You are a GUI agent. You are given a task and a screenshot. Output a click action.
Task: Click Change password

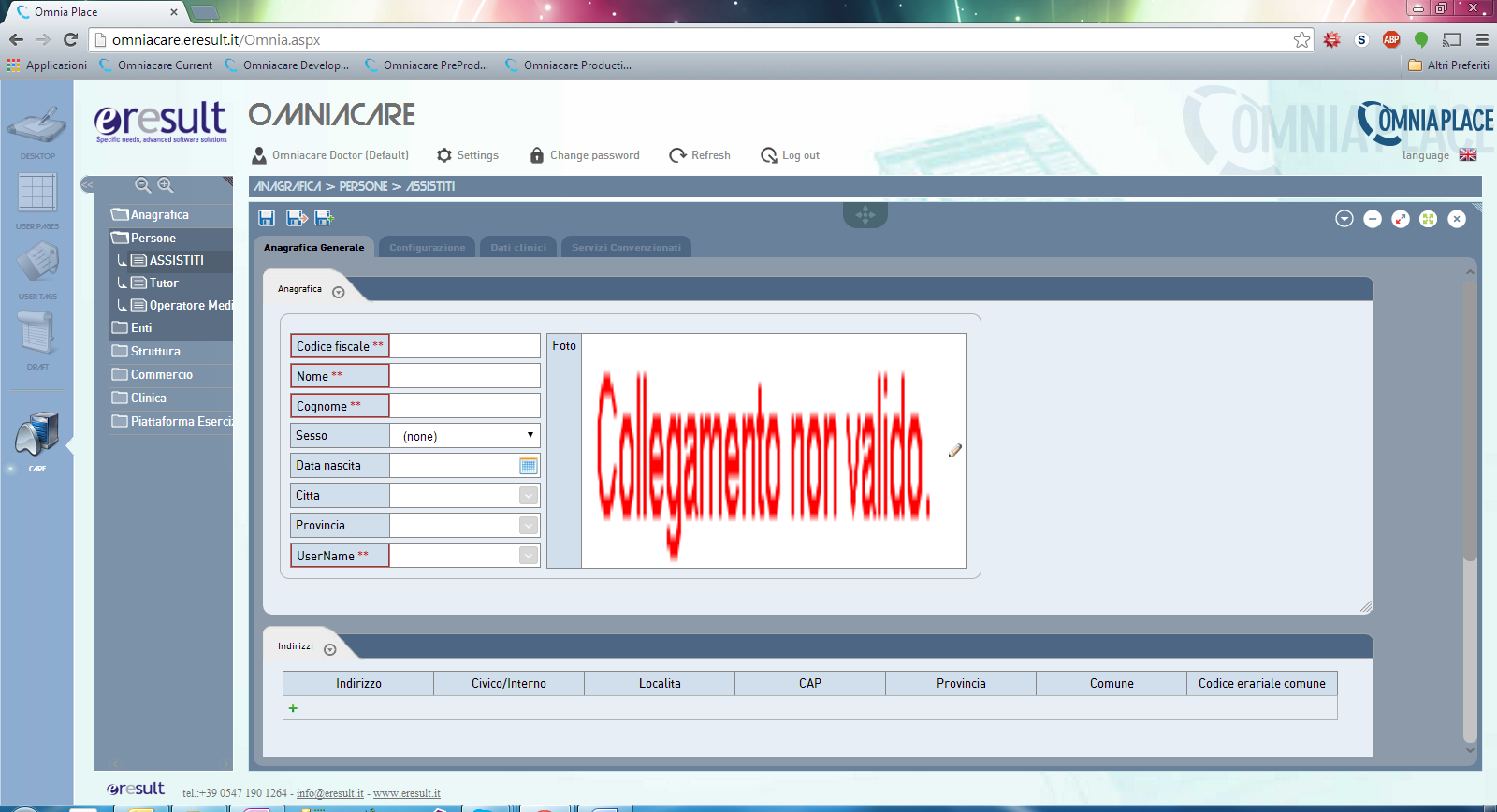point(585,155)
